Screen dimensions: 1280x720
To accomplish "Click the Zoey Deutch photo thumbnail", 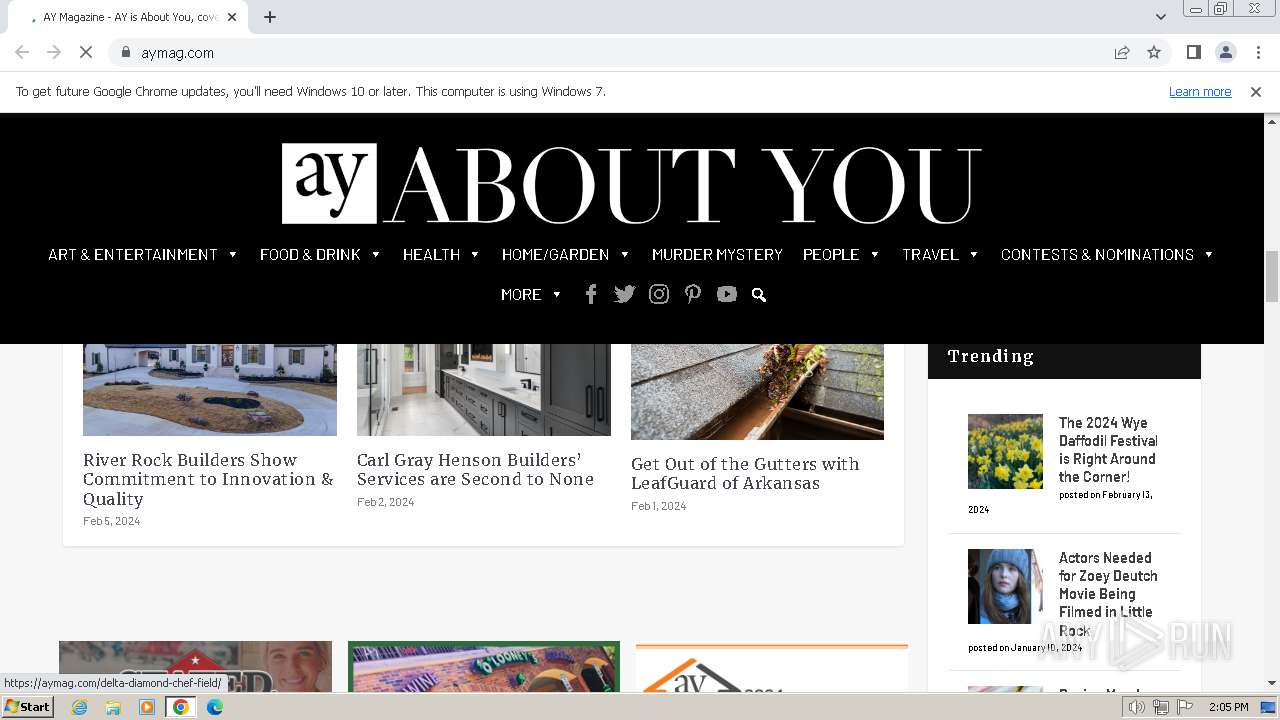I will click(x=1005, y=586).
